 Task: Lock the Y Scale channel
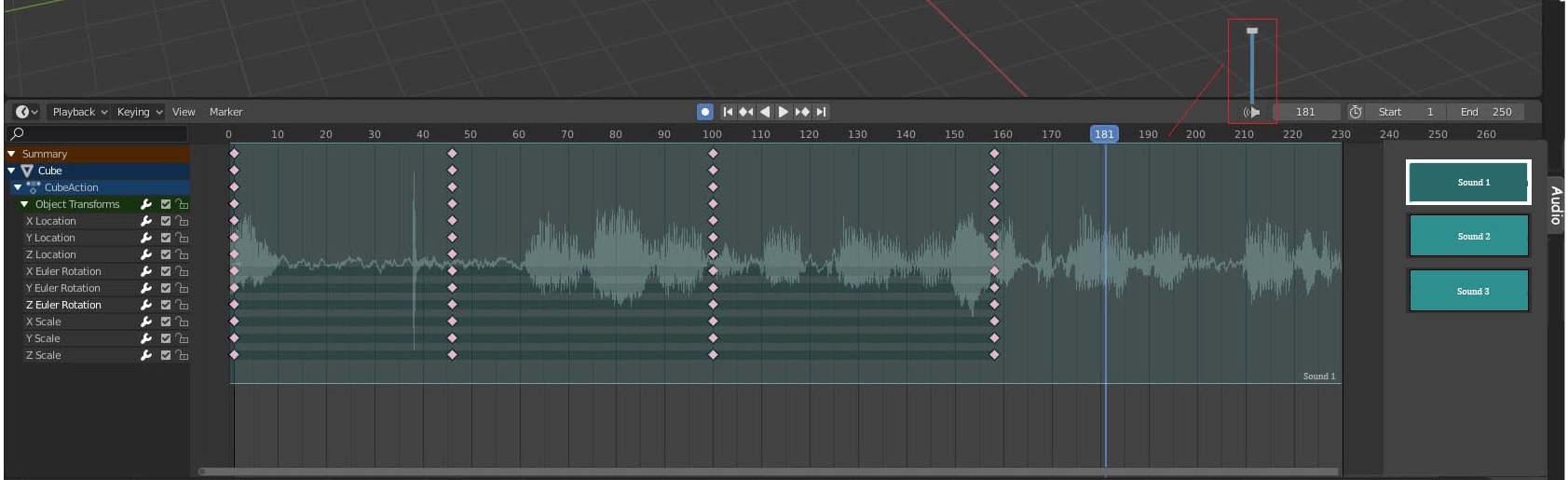182,338
